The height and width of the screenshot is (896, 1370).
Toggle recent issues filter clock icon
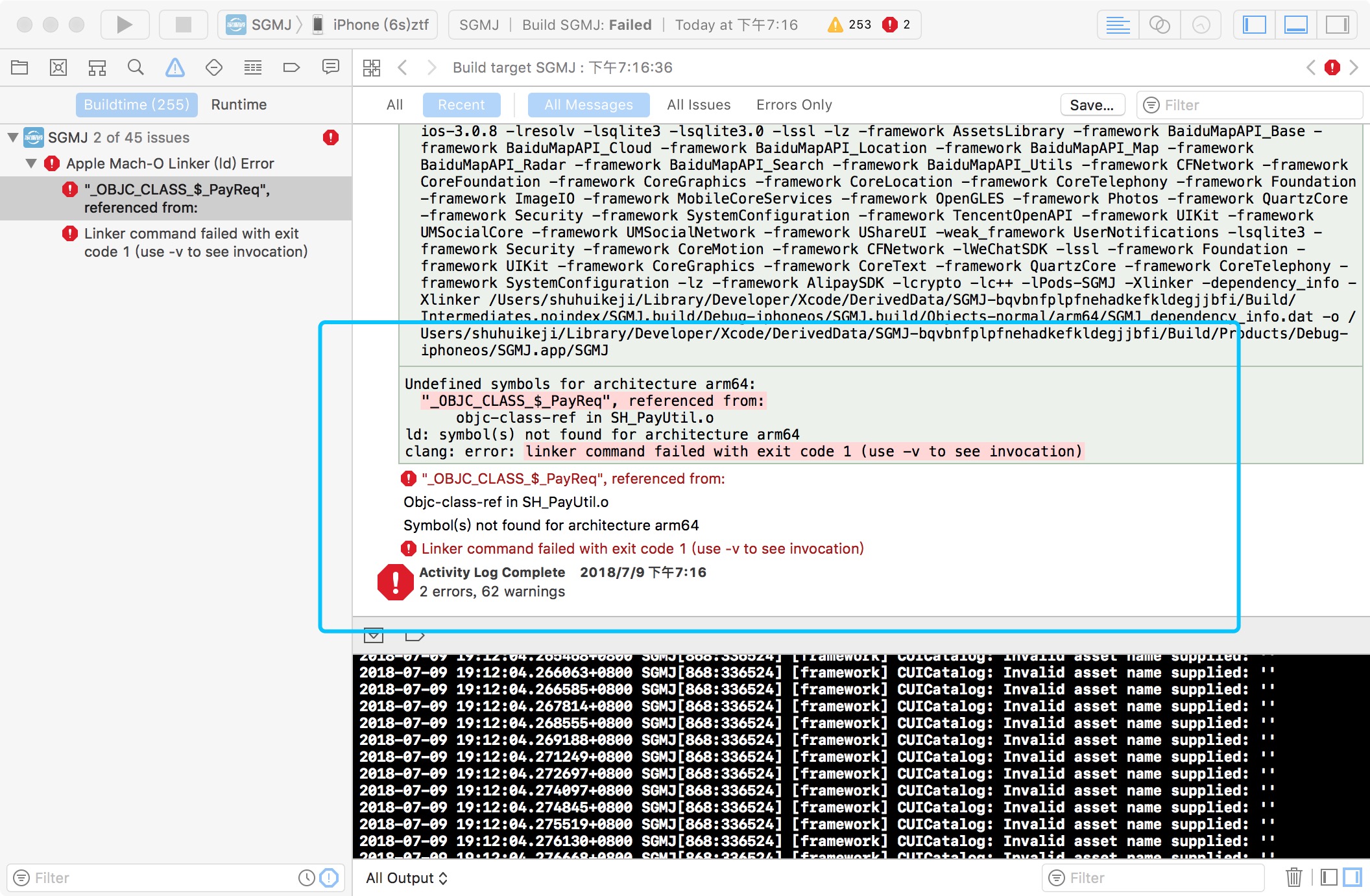click(306, 878)
